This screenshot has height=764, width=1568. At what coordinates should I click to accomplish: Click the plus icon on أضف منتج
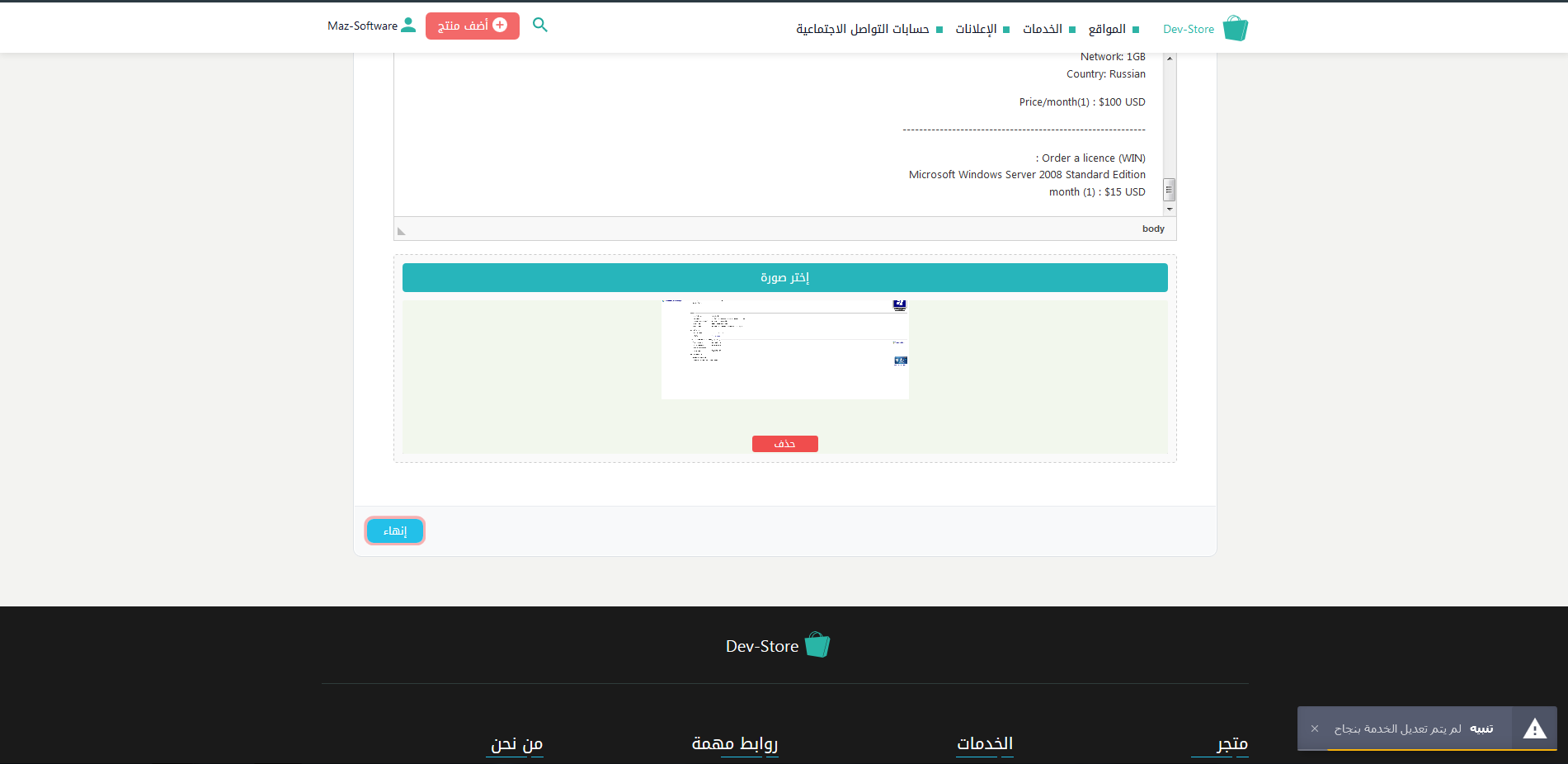point(500,26)
